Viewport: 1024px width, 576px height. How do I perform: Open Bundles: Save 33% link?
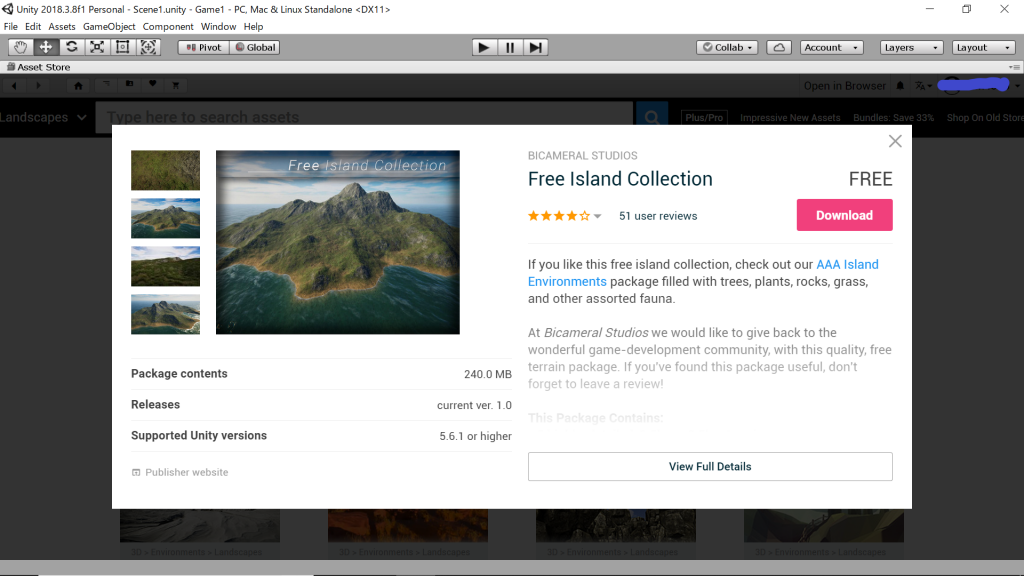coord(893,118)
